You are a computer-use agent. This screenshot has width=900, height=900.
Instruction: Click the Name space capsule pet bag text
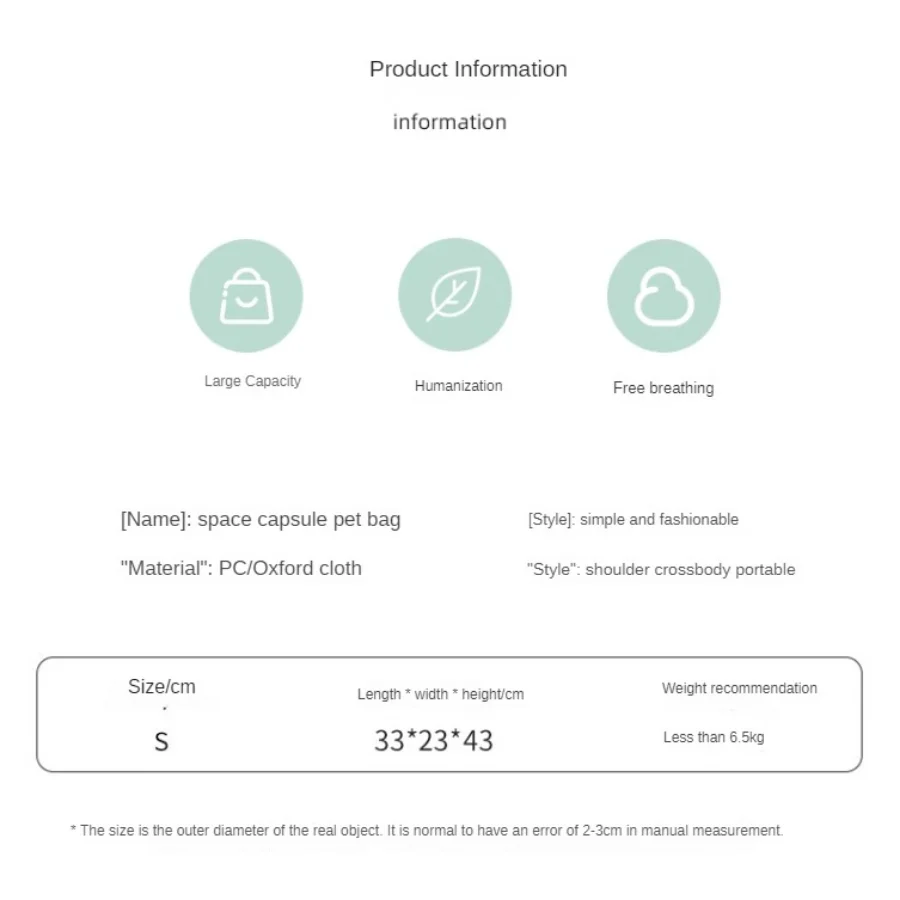click(261, 519)
